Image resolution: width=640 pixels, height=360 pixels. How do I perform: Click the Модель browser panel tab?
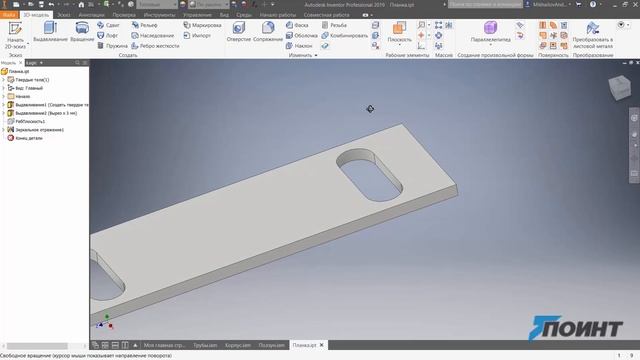8,63
